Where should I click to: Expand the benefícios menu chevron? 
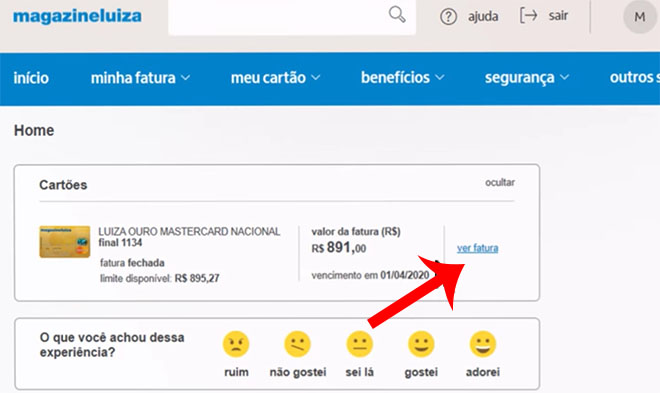point(439,77)
